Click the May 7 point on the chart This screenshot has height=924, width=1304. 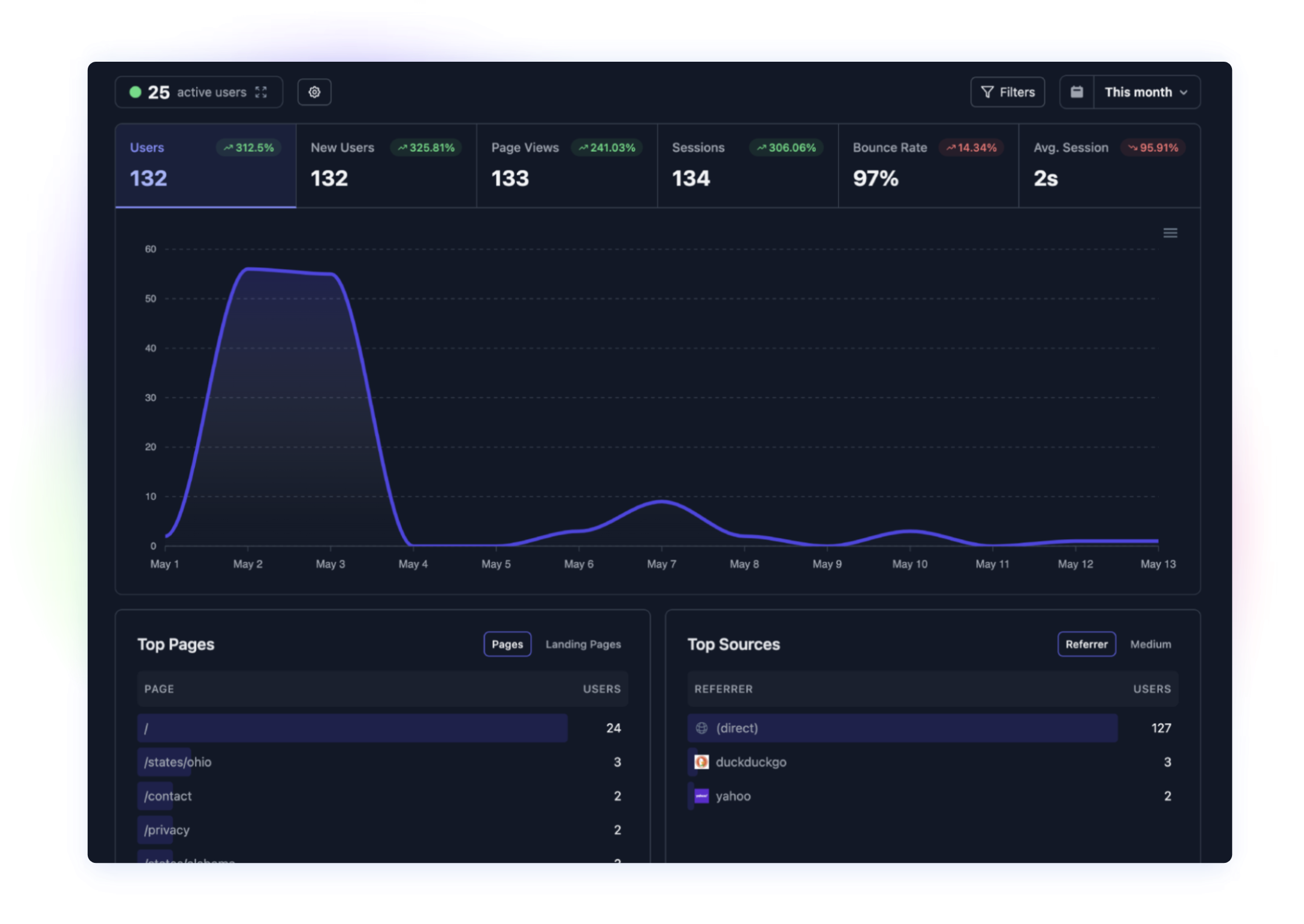click(661, 502)
